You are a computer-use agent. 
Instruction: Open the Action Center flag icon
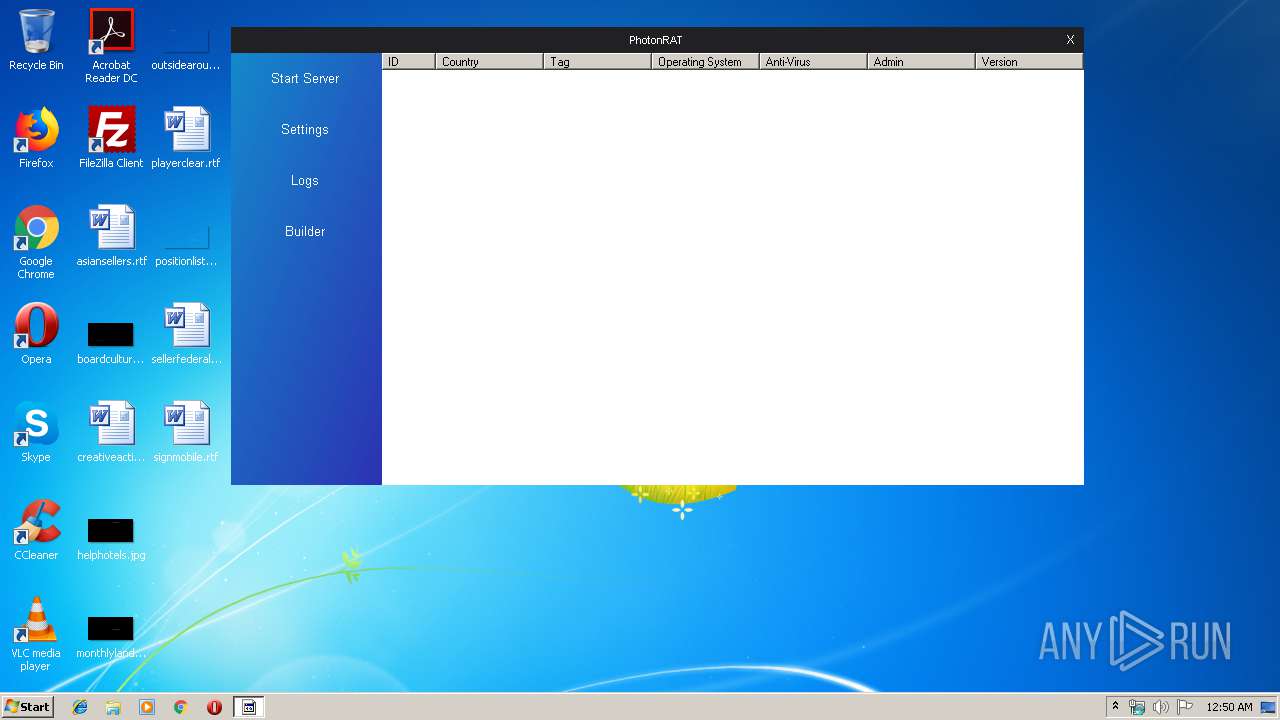1185,707
